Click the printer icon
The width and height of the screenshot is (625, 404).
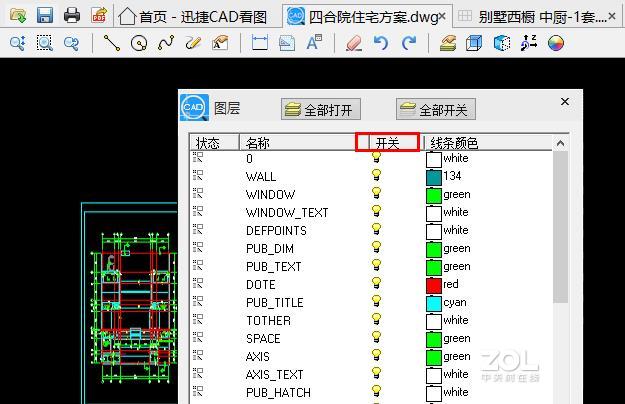[x=72, y=15]
